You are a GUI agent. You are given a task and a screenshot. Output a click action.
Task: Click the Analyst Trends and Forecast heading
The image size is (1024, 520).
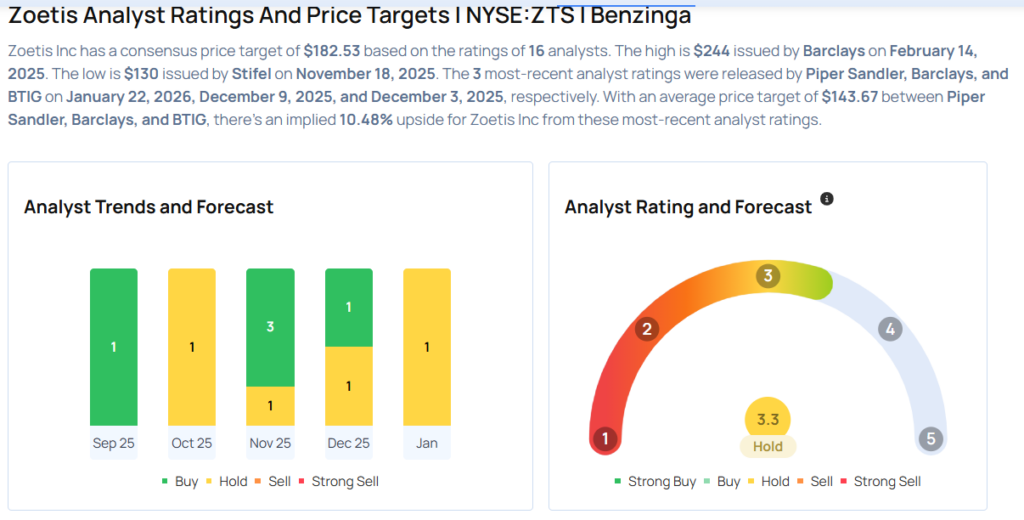148,207
